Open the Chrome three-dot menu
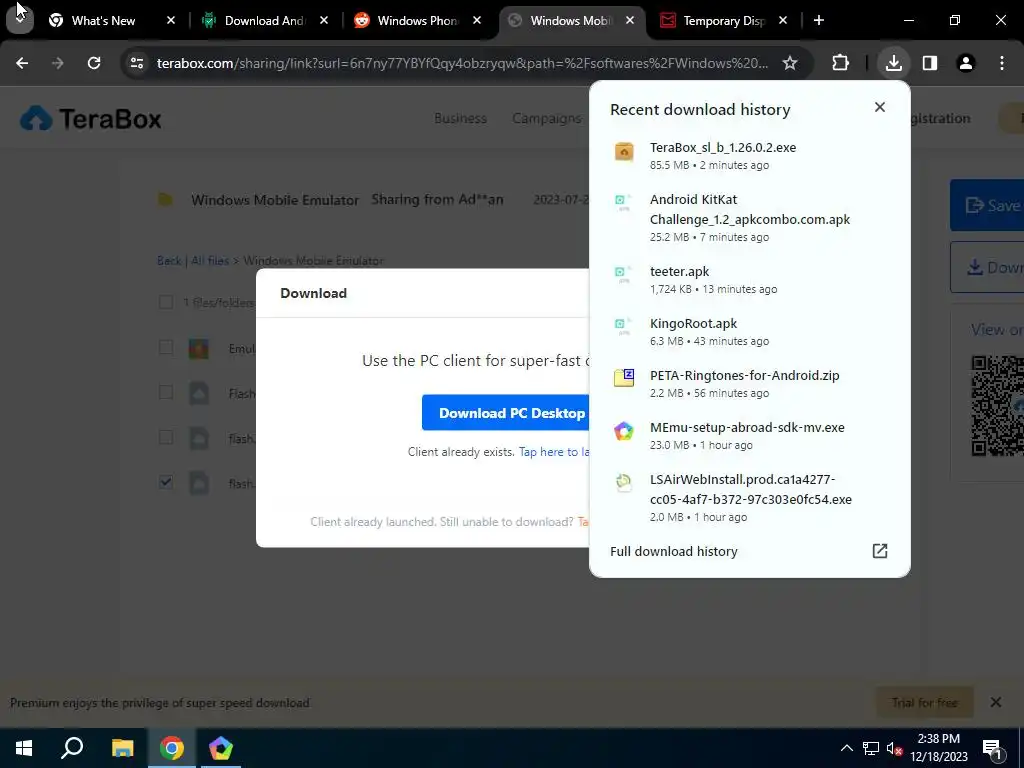Image resolution: width=1024 pixels, height=768 pixels. [x=1002, y=63]
